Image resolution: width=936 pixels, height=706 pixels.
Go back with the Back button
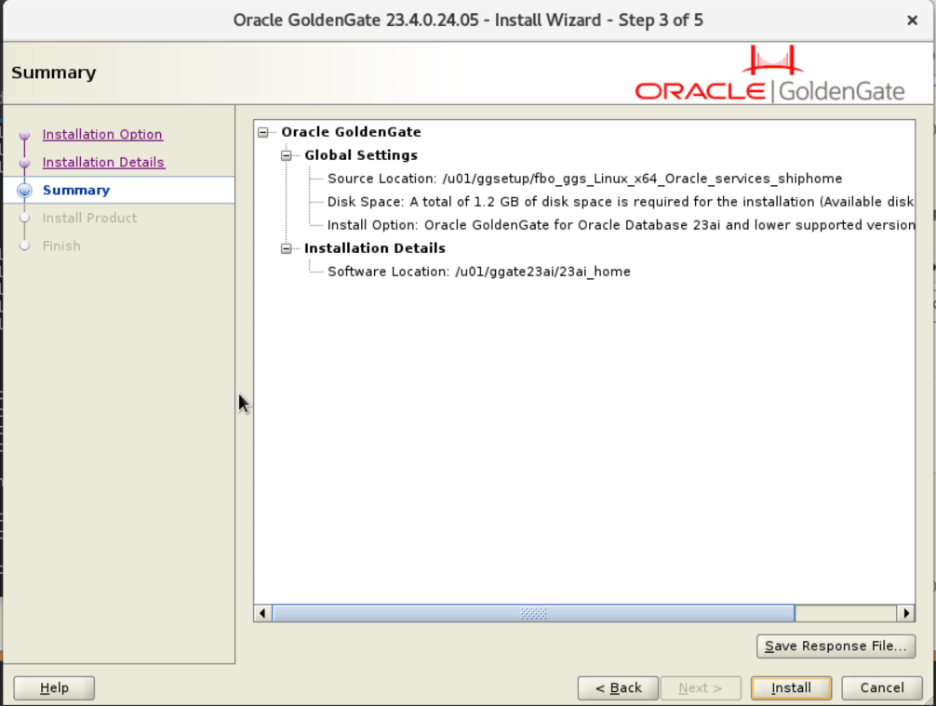(618, 688)
